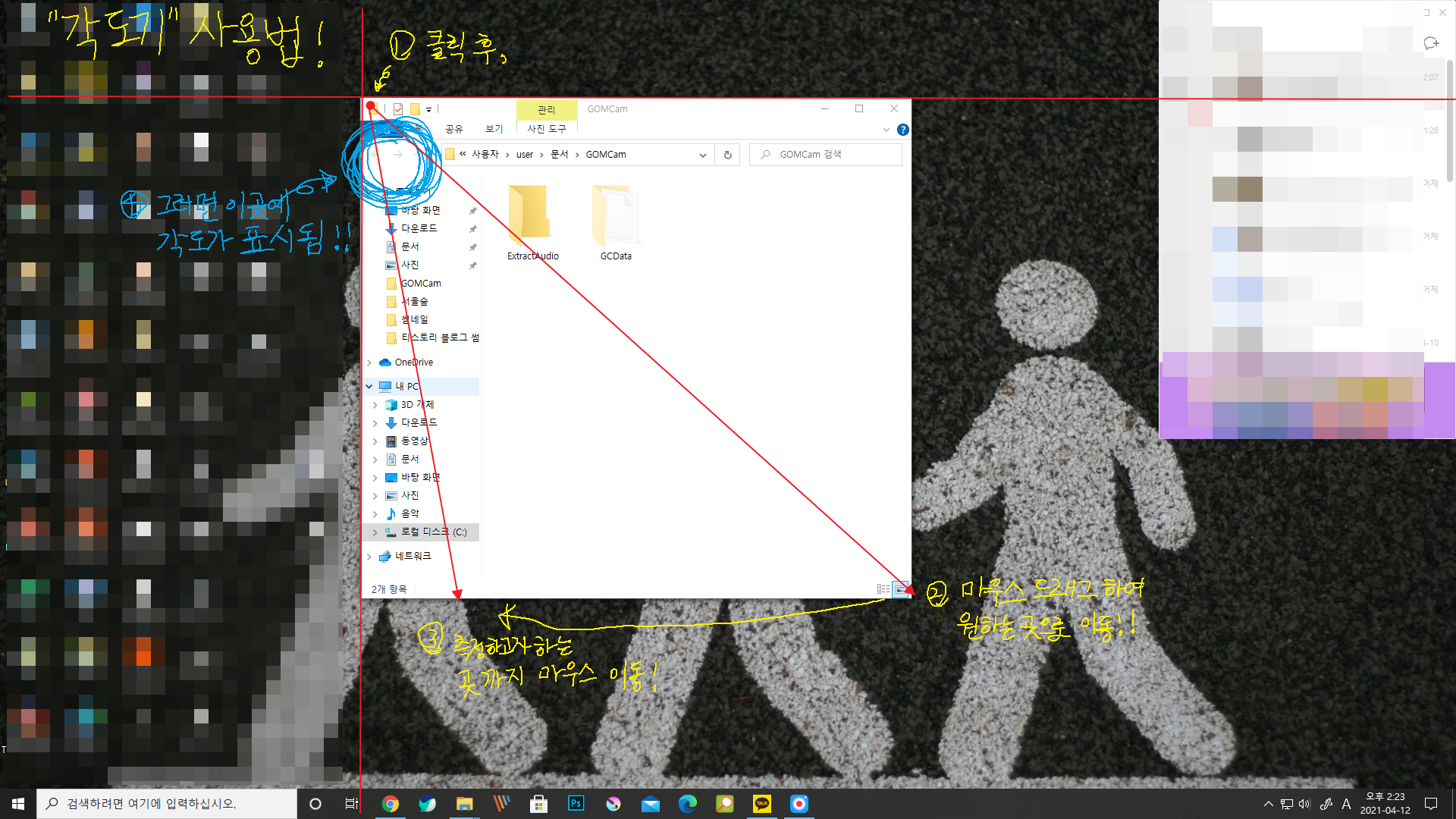Open KakaoTalk from the taskbar
Screen dimensions: 1456x819
pyautogui.click(x=761, y=804)
